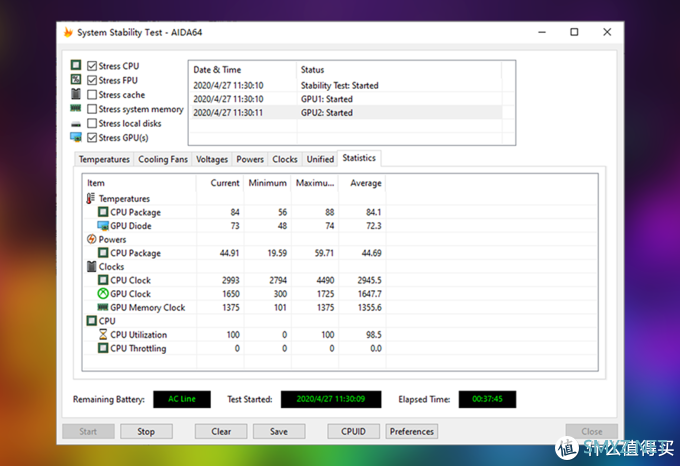Image resolution: width=680 pixels, height=466 pixels.
Task: Click the disk drive icon beside Stress local disks
Action: point(76,124)
